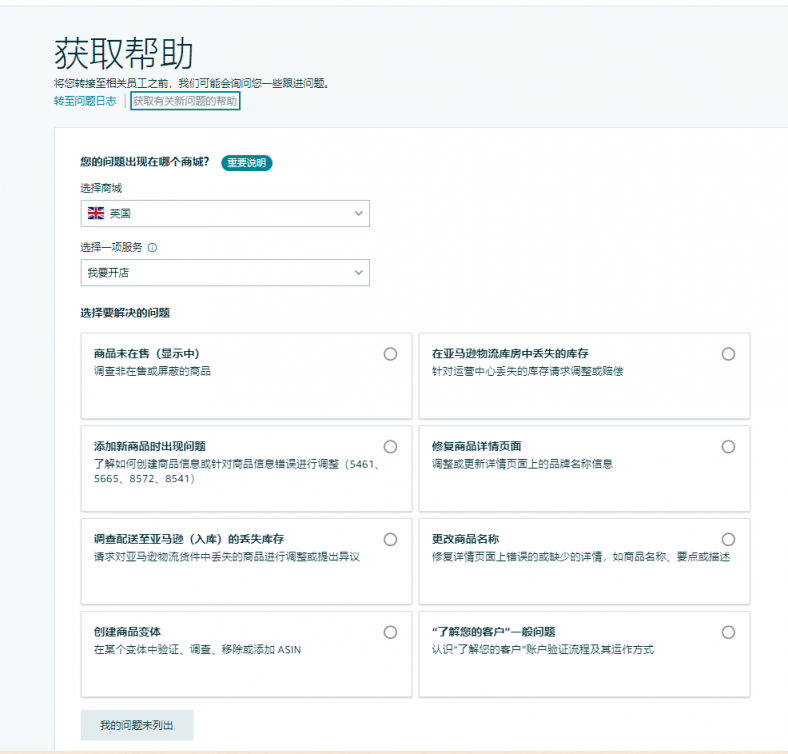Select radio for 修复商品详情页面
This screenshot has height=754, width=788.
[728, 446]
